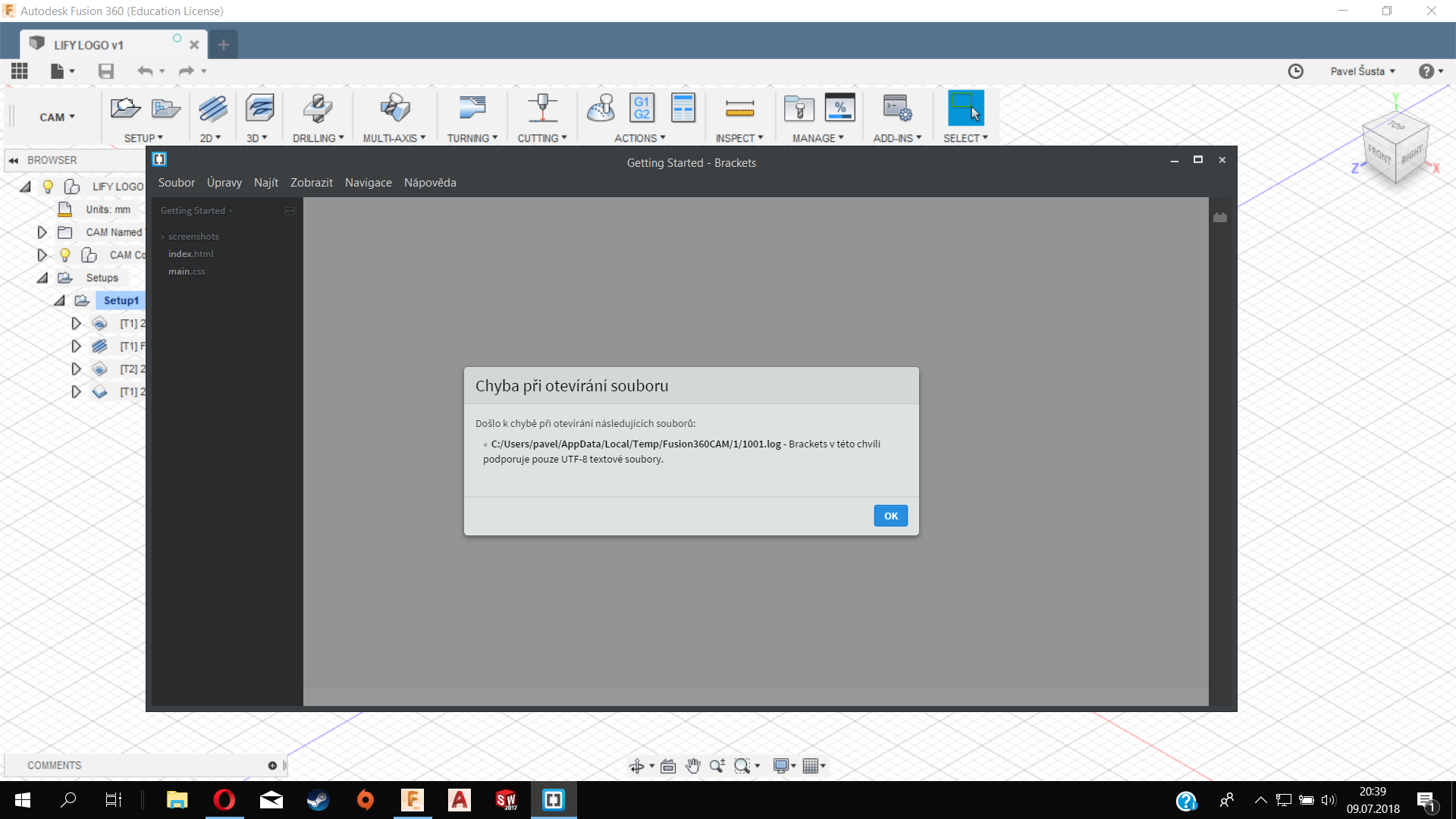
Task: Open Steam from the taskbar
Action: (x=318, y=800)
